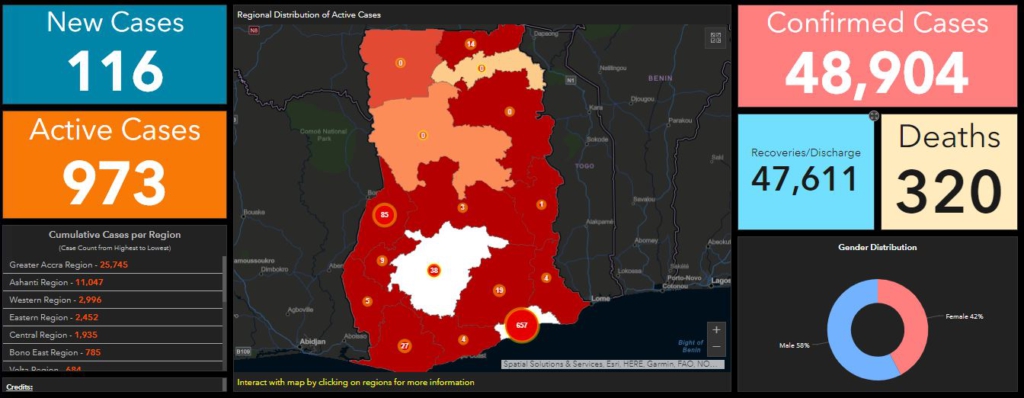
Task: Zoom in with the map plus button
Action: (716, 330)
